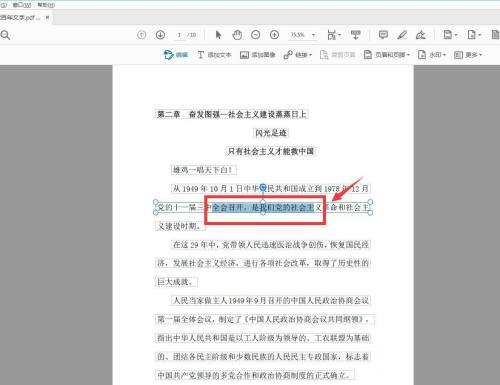
Task: Click the heading 只有社会主义才能救中国
Action: (x=271, y=151)
